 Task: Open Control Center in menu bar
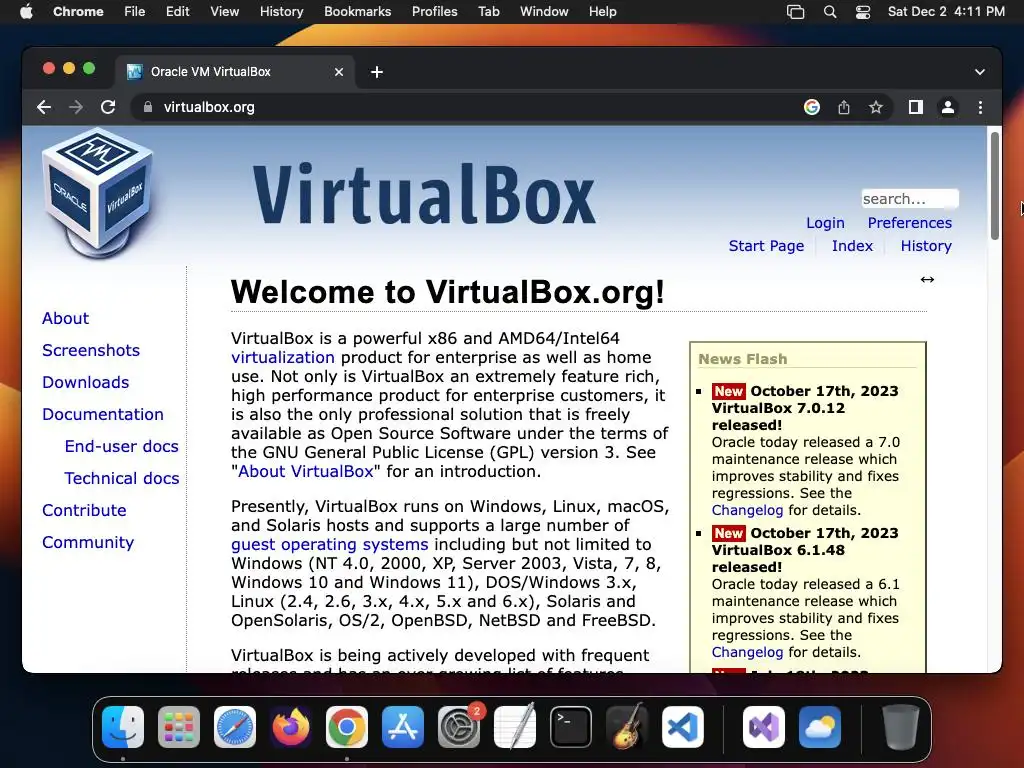[x=863, y=12]
